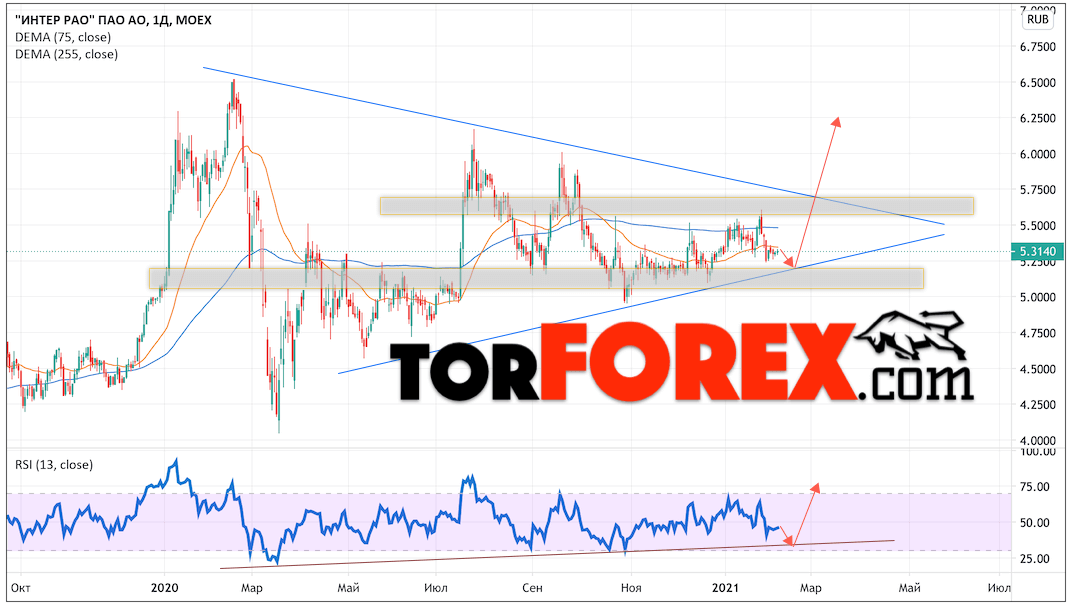Click the 5.5000 price axis value
The height and width of the screenshot is (607, 1072).
[1037, 226]
